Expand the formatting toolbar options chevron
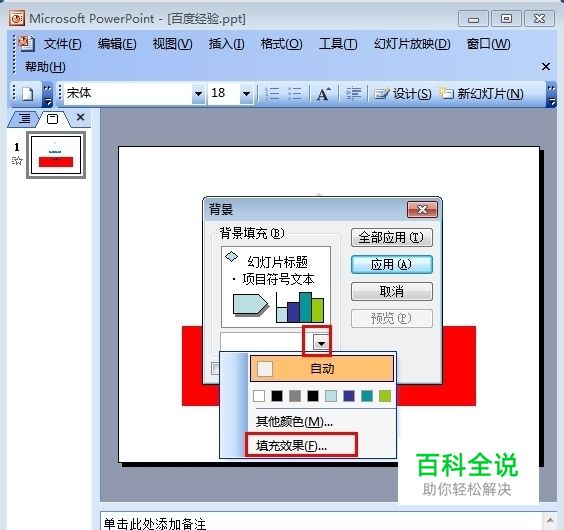The height and width of the screenshot is (530, 564). click(x=551, y=95)
